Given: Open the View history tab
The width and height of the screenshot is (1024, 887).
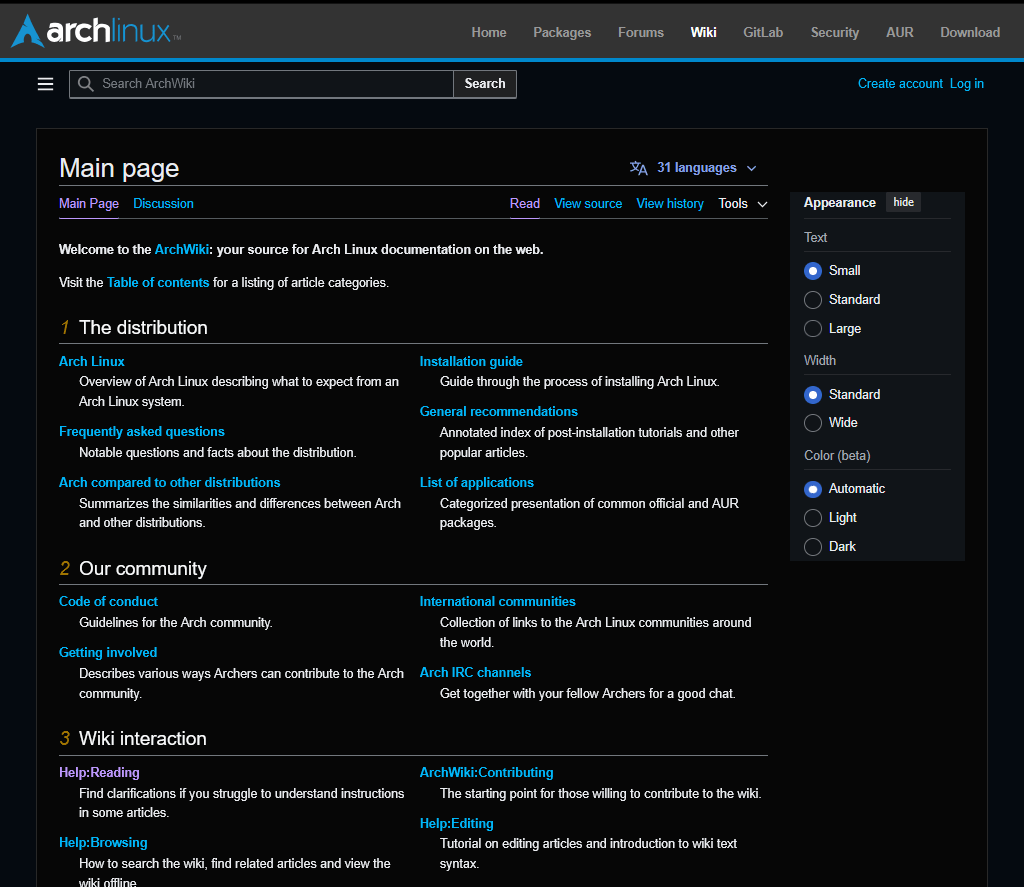Looking at the screenshot, I should click(x=670, y=204).
